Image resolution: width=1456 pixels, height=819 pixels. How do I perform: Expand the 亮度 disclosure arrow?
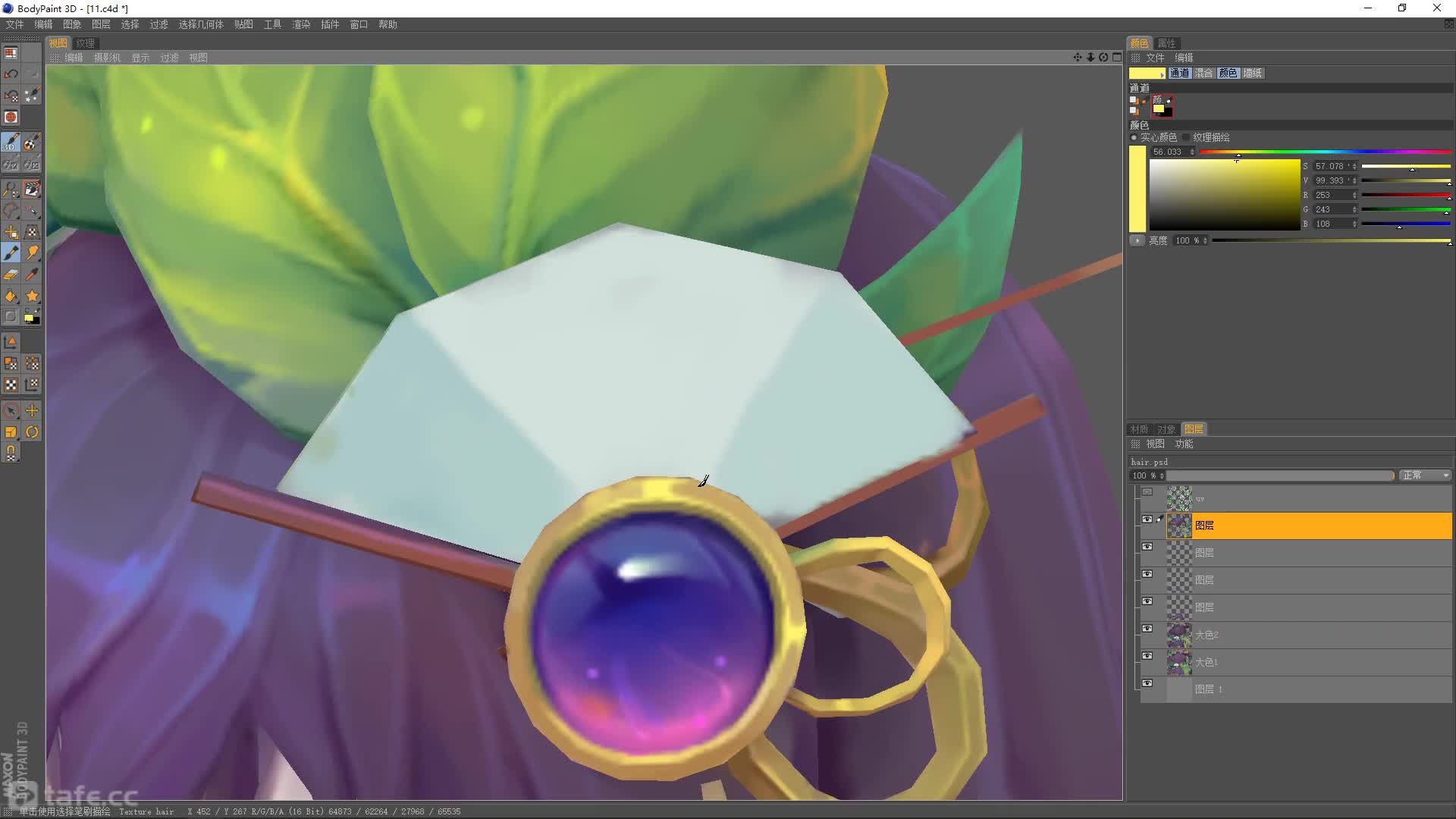coord(1137,240)
